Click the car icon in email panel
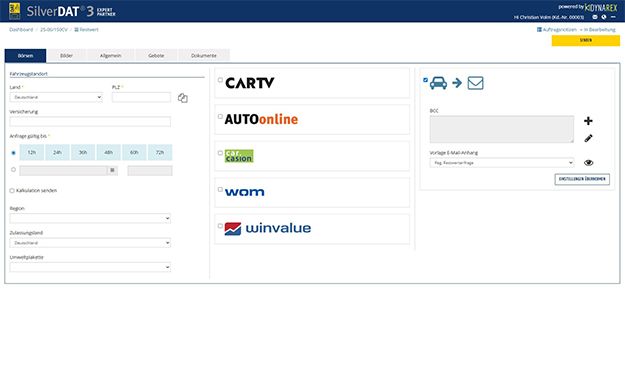The height and width of the screenshot is (378, 625). (438, 83)
